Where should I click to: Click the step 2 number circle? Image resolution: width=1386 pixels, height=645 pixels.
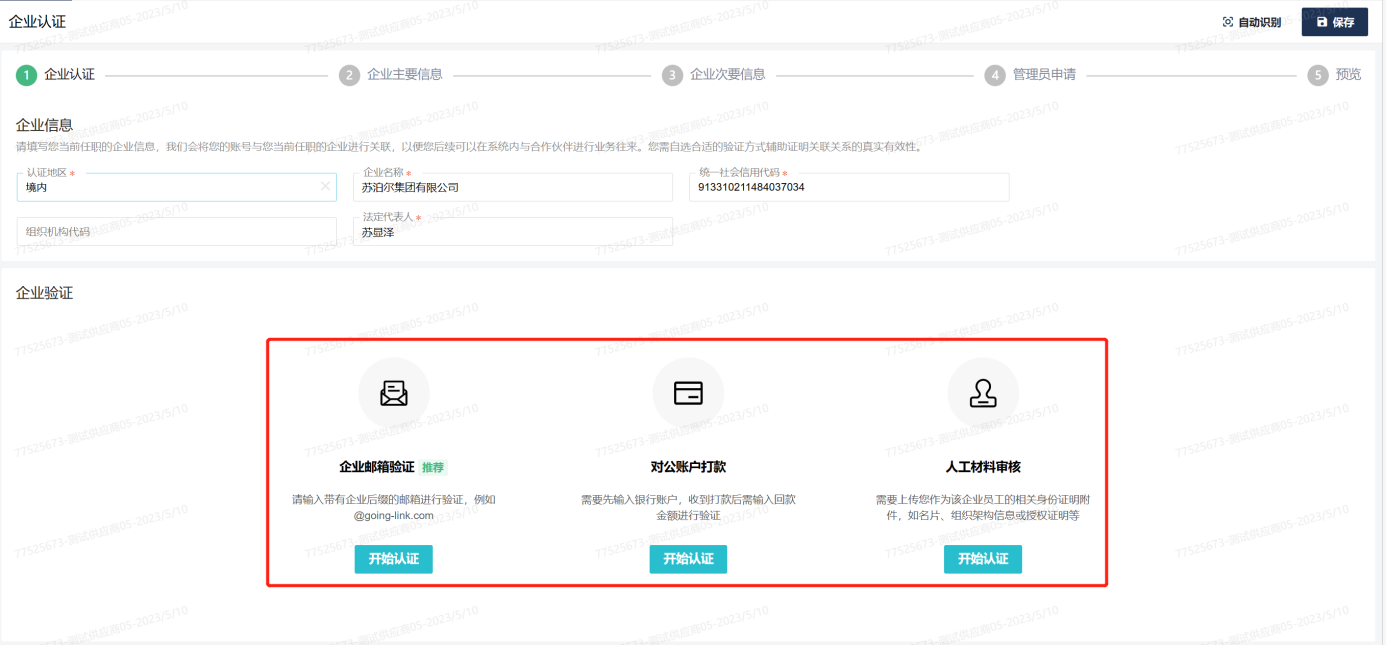point(349,75)
